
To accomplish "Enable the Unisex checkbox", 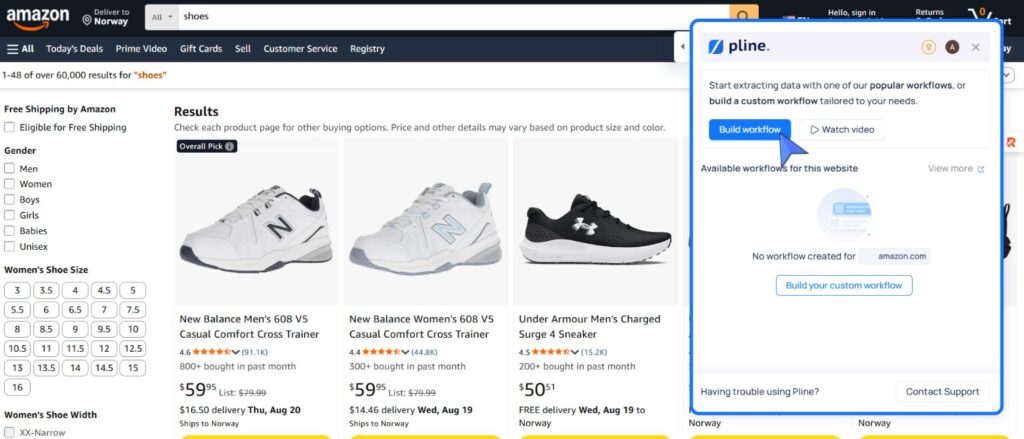I will pos(9,246).
